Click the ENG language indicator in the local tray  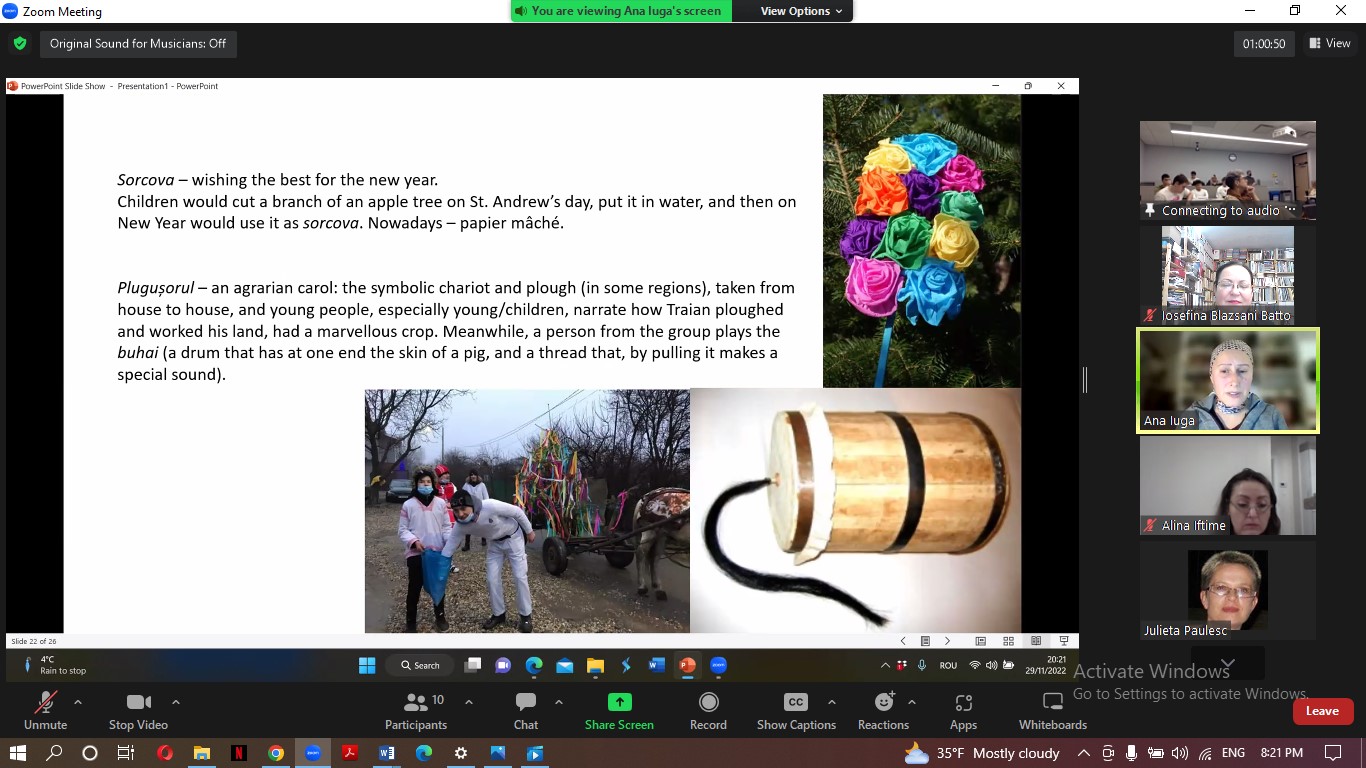1233,753
